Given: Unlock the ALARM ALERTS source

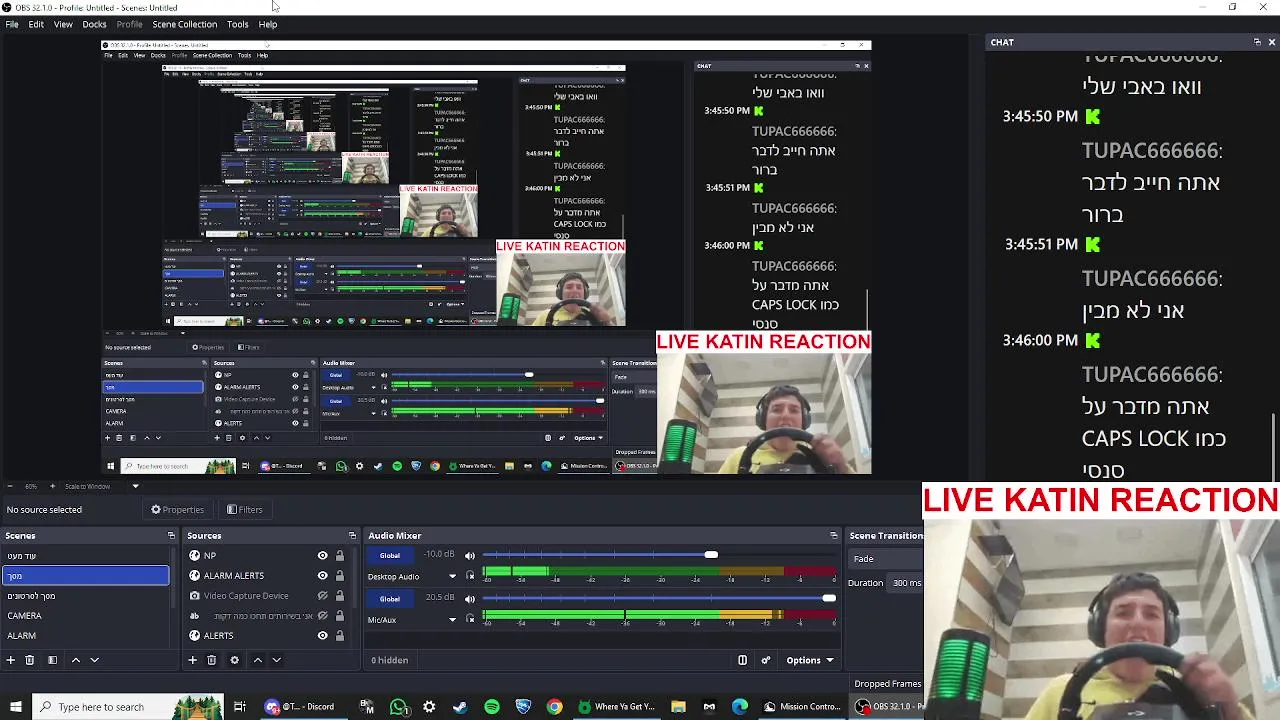Looking at the screenshot, I should (x=340, y=576).
